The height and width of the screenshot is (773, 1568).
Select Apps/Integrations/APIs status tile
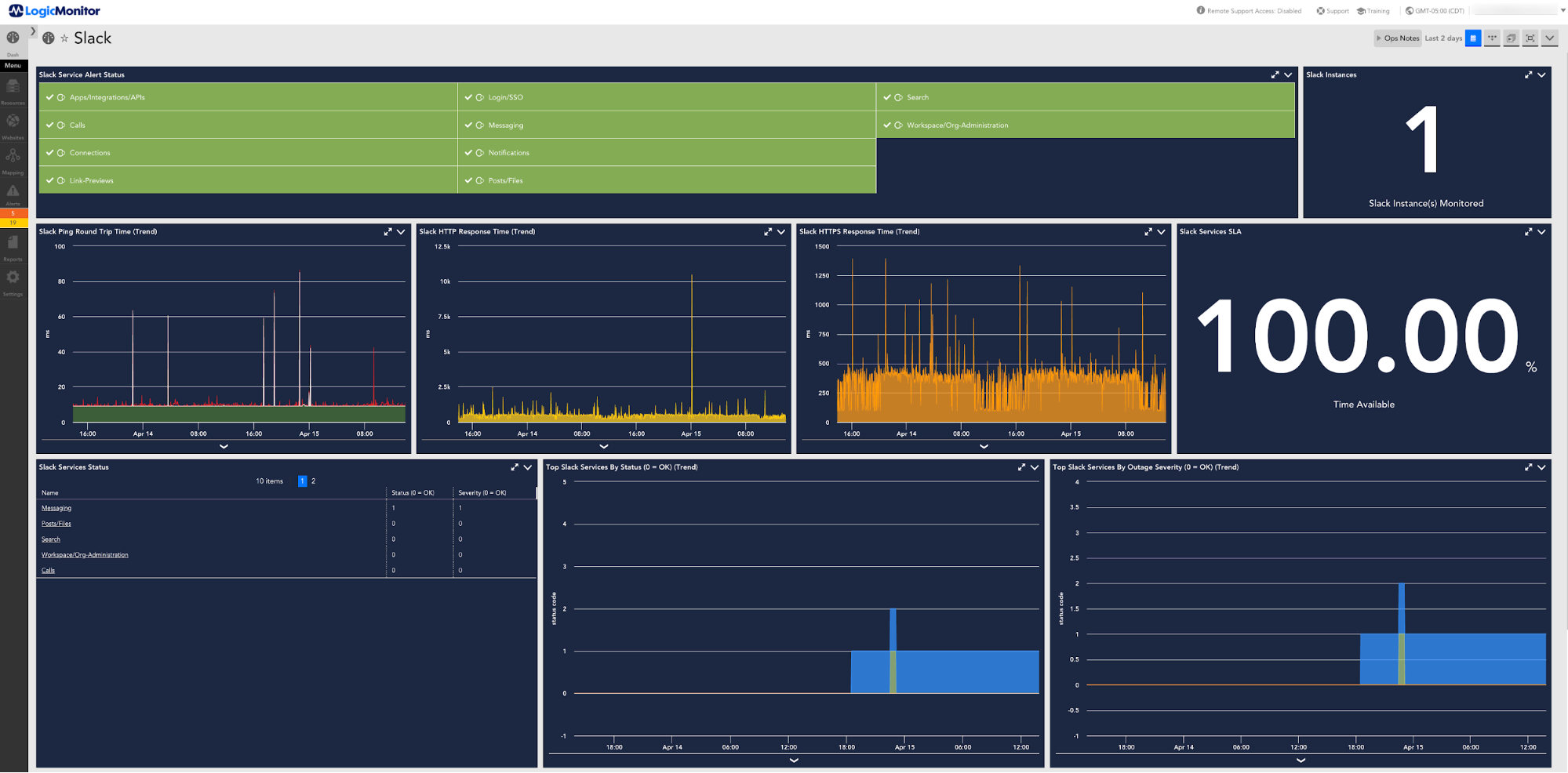[x=248, y=97]
